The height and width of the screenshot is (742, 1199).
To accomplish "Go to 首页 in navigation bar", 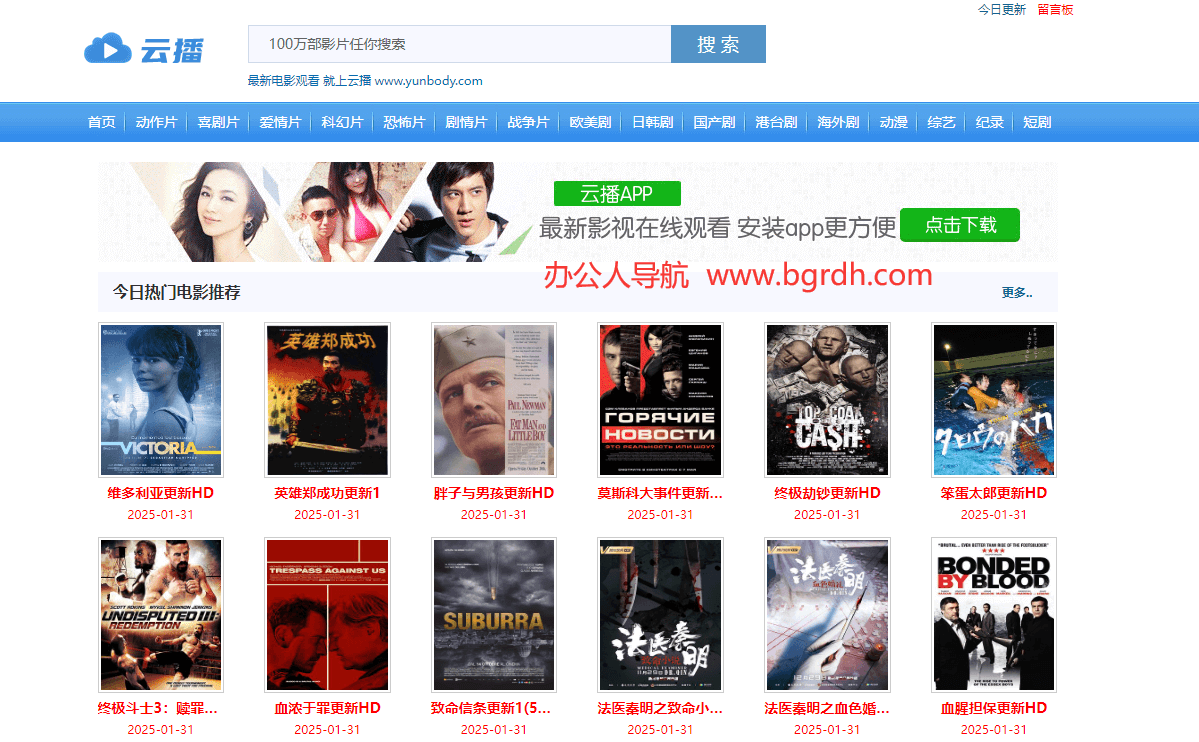I will [x=102, y=122].
